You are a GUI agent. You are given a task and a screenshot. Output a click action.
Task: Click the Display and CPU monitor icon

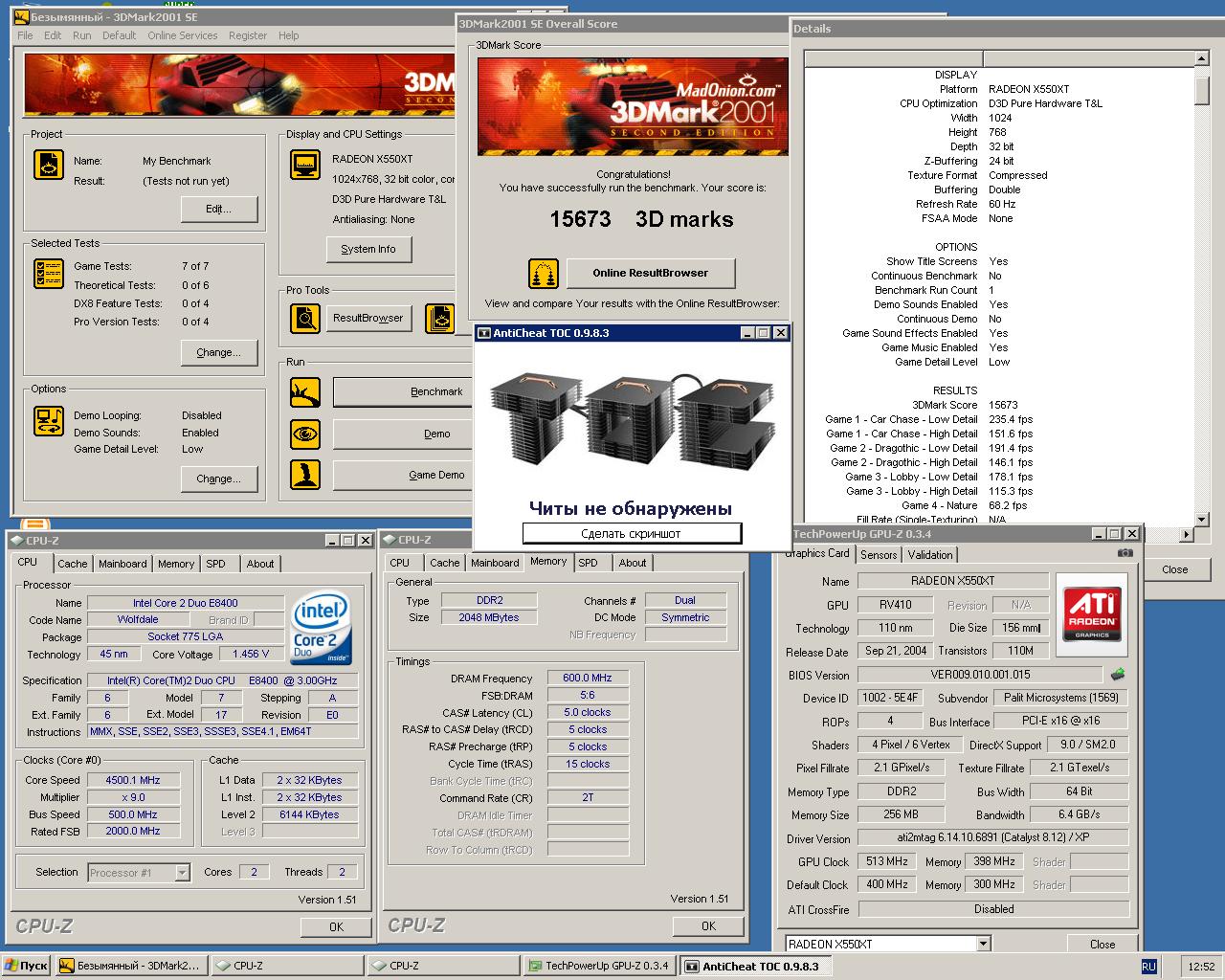[x=305, y=165]
